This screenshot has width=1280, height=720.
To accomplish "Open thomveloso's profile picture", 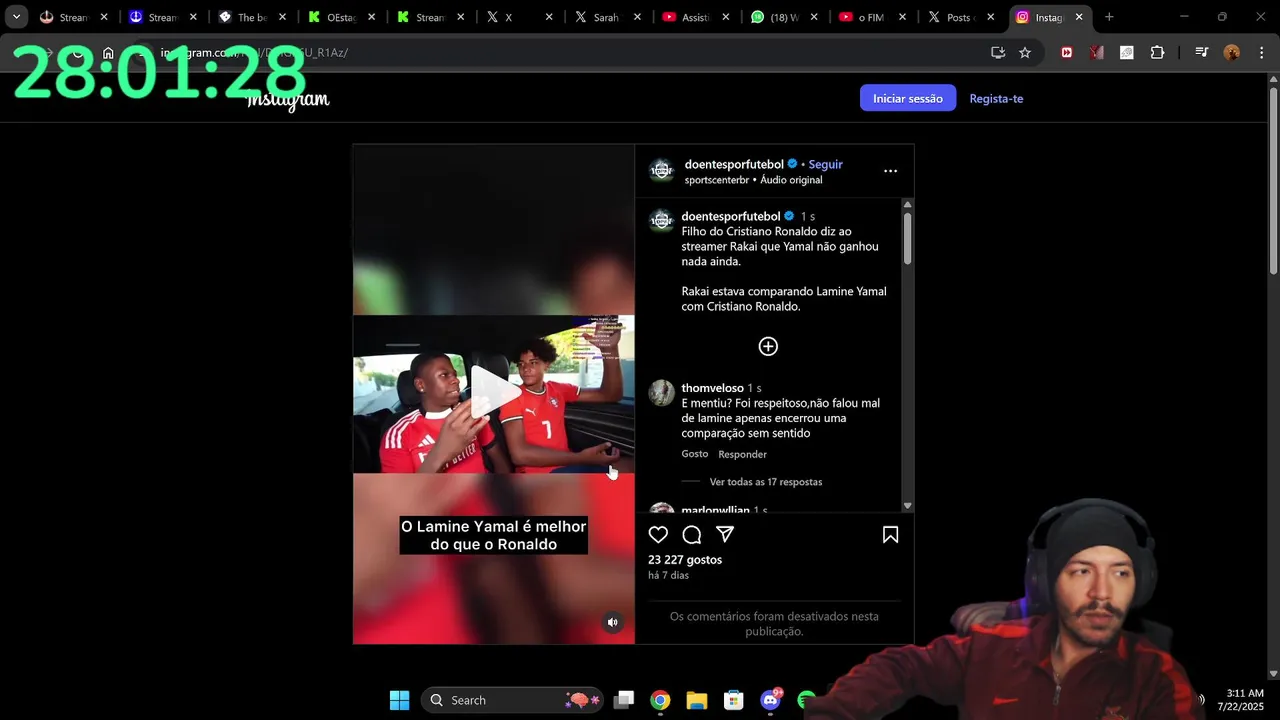I will pos(661,393).
